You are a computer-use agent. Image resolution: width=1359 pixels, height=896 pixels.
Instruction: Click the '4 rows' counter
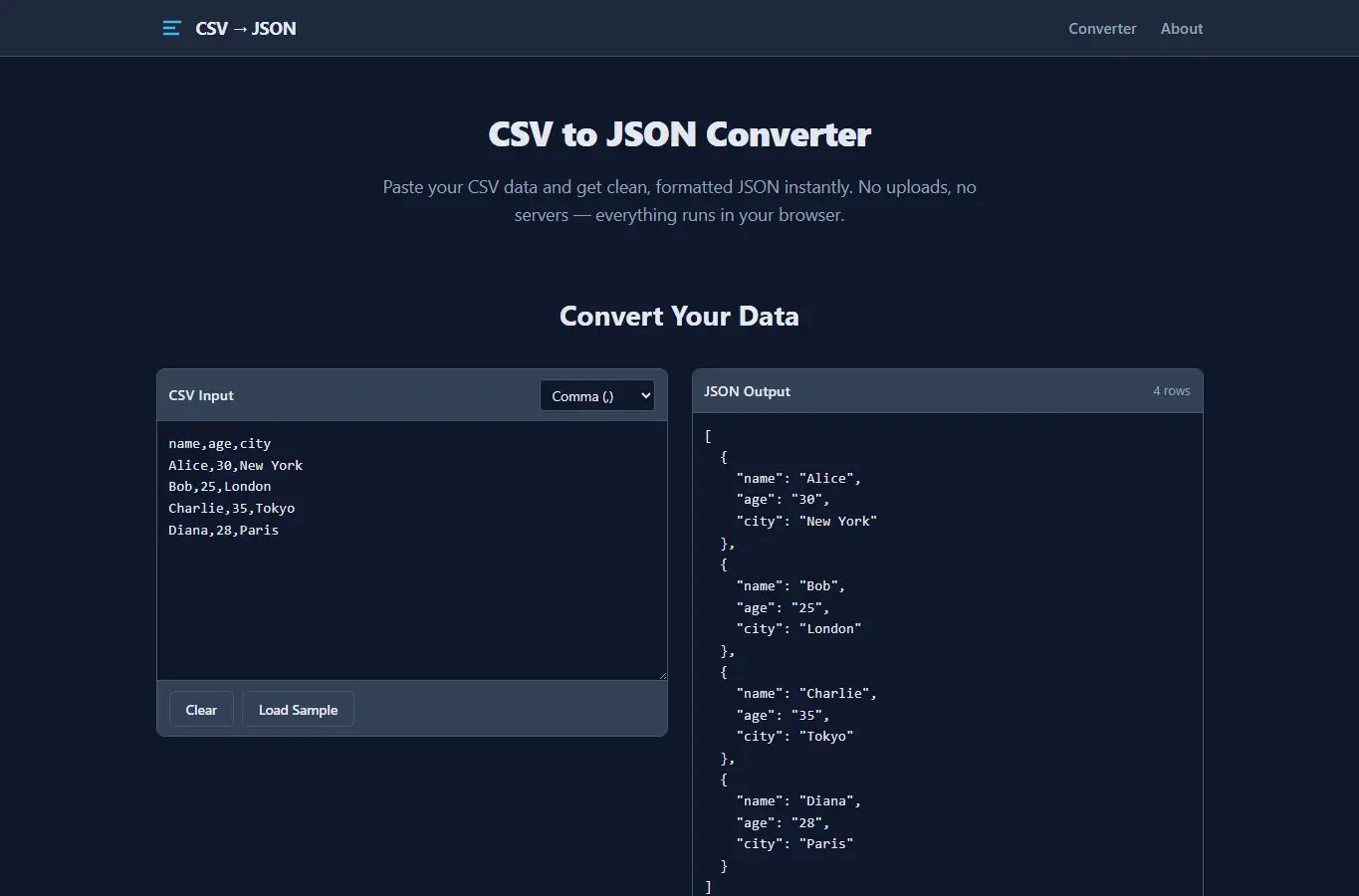(x=1172, y=391)
